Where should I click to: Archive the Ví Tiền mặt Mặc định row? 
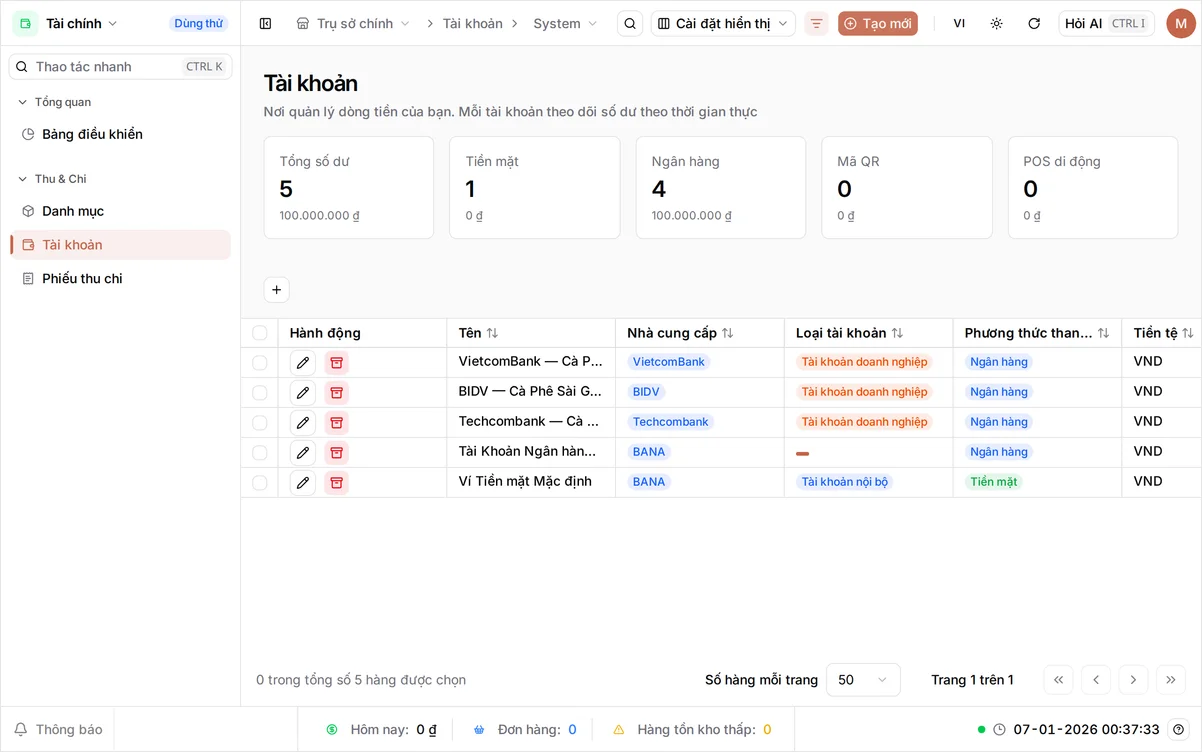(337, 482)
